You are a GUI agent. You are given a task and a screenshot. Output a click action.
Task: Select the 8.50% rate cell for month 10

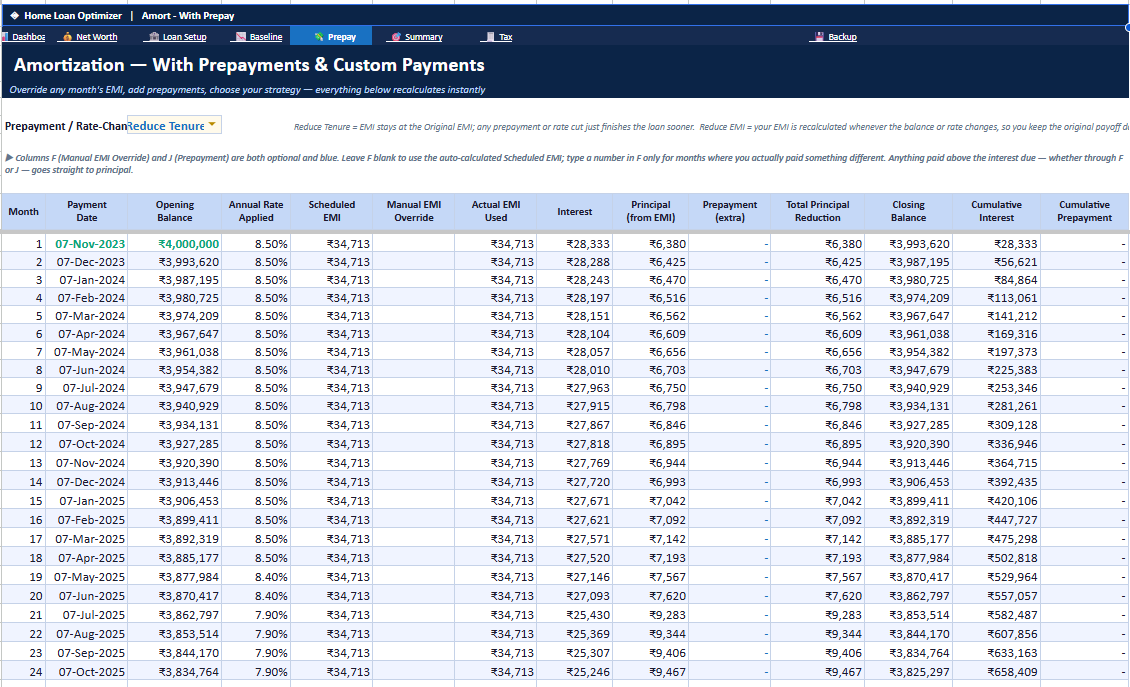click(256, 406)
